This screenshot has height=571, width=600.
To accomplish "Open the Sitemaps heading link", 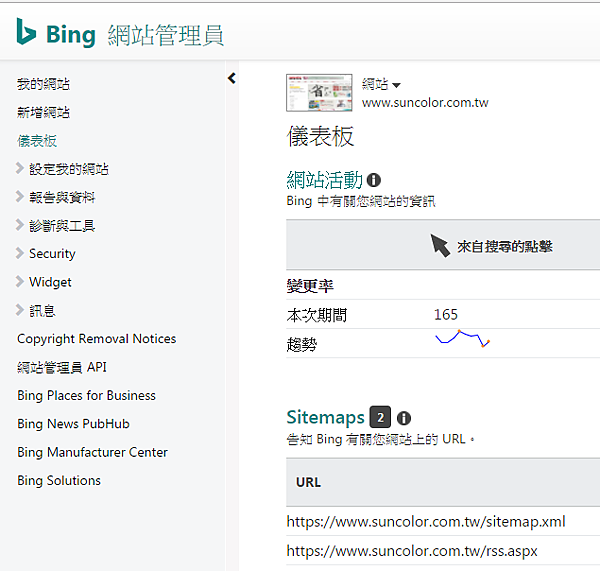I will pos(325,417).
